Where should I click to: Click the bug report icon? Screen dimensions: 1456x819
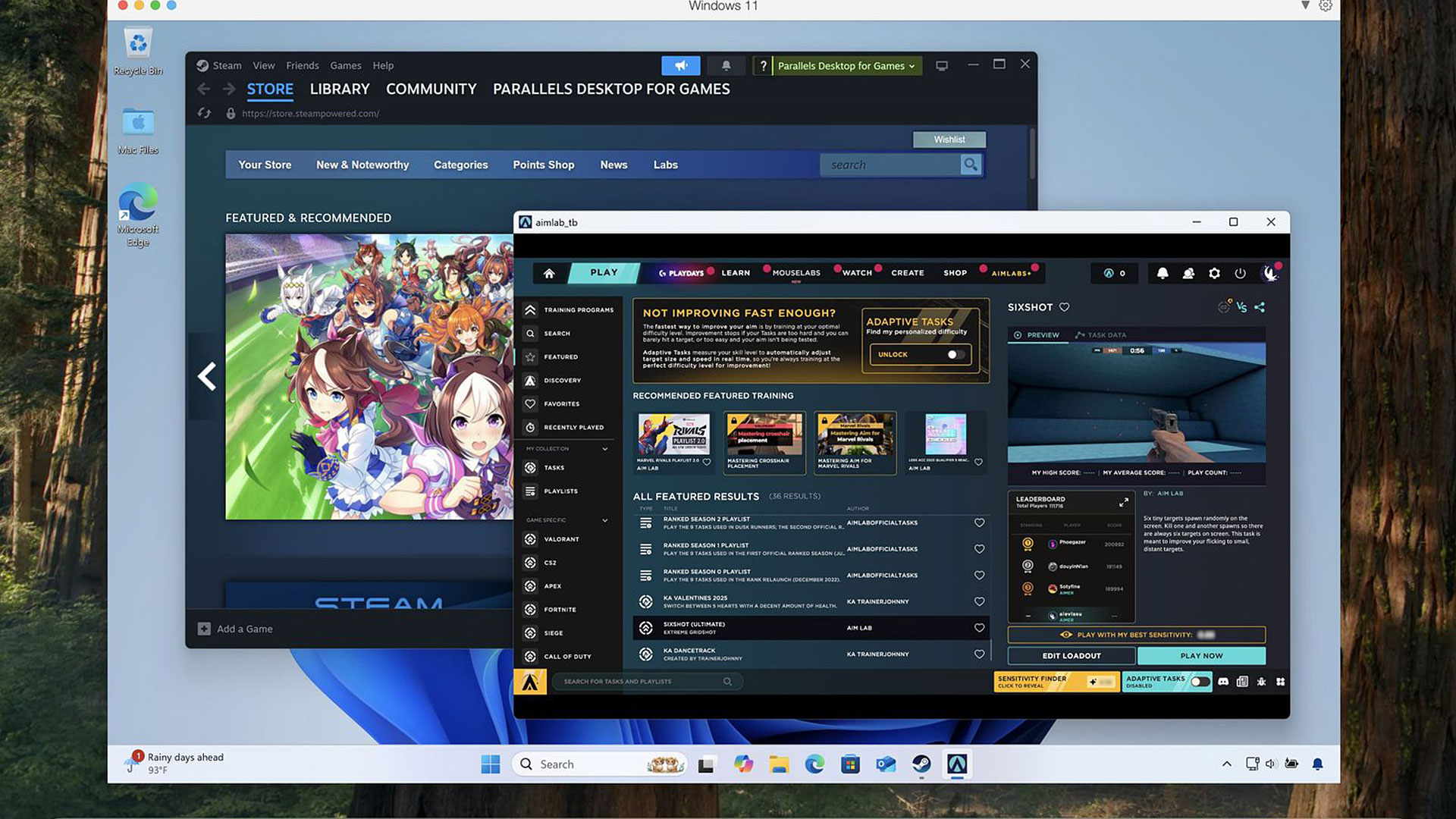[1261, 682]
